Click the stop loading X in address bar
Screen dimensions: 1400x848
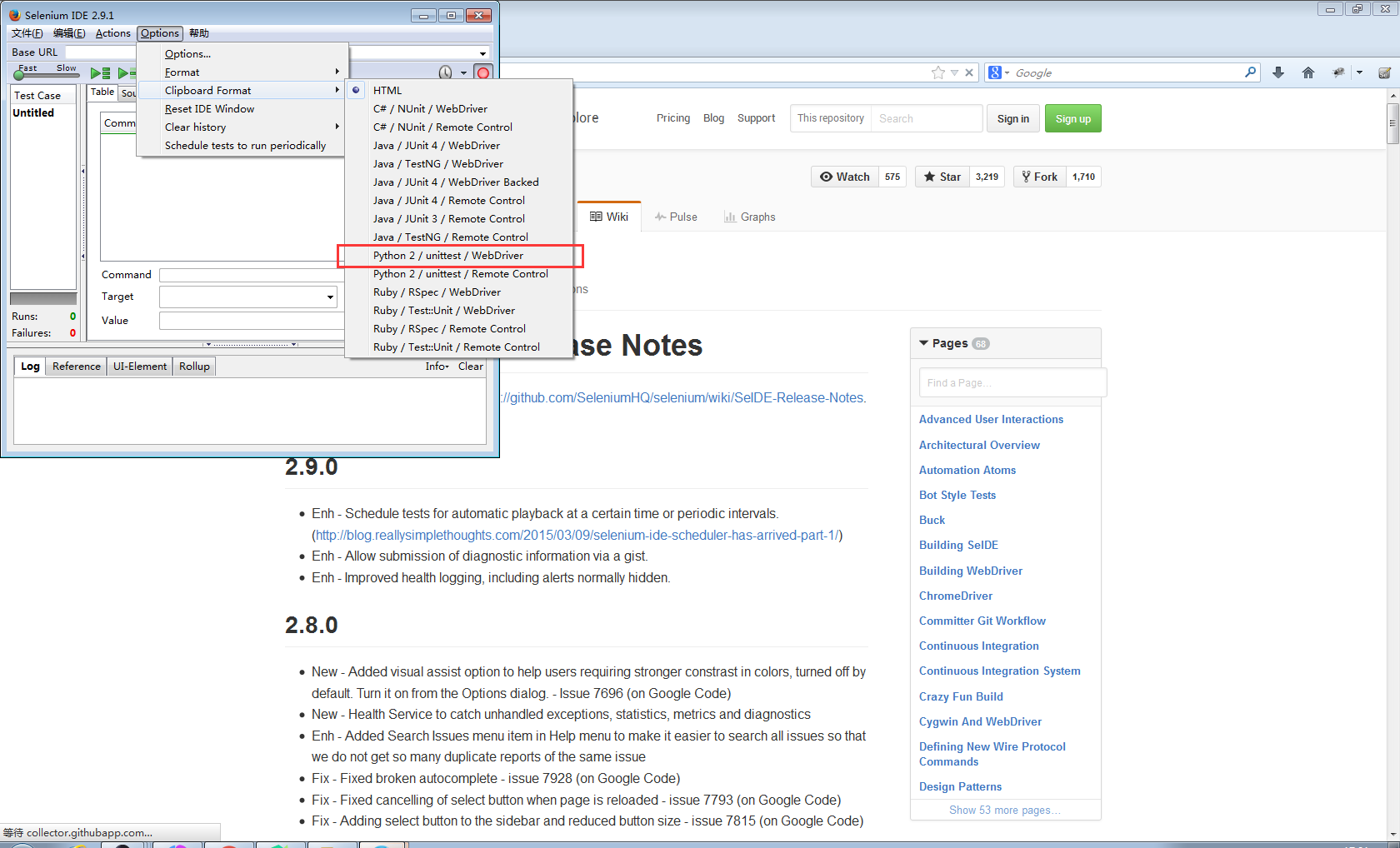coord(969,72)
